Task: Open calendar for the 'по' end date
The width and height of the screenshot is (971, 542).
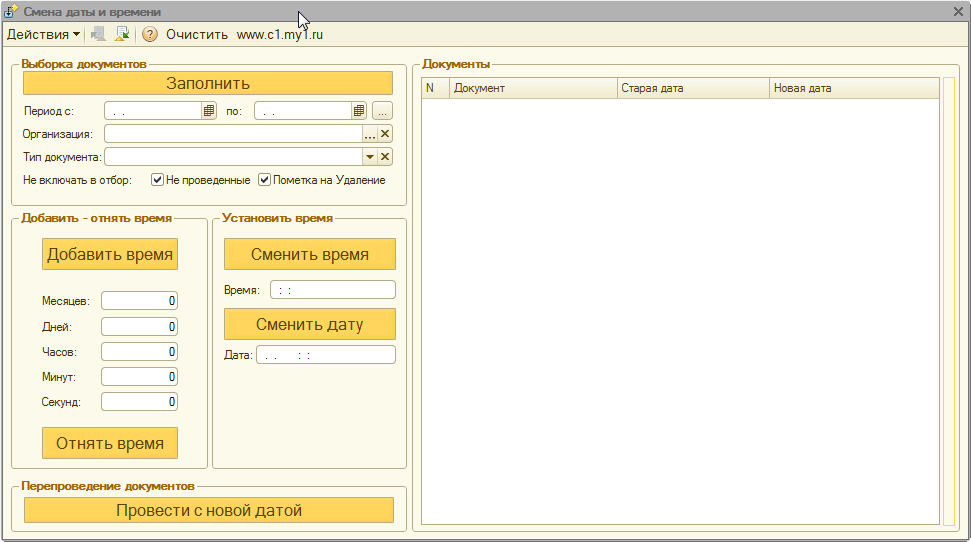Action: pyautogui.click(x=359, y=111)
